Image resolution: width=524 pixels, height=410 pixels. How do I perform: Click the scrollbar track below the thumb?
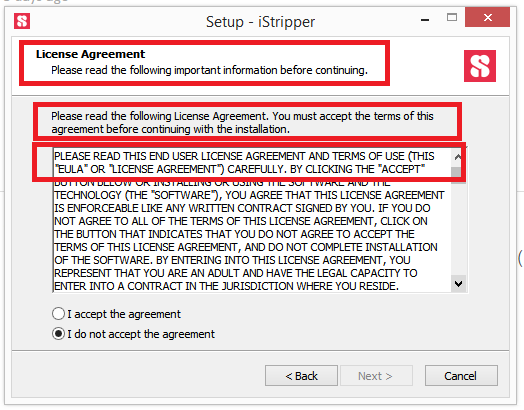(458, 230)
